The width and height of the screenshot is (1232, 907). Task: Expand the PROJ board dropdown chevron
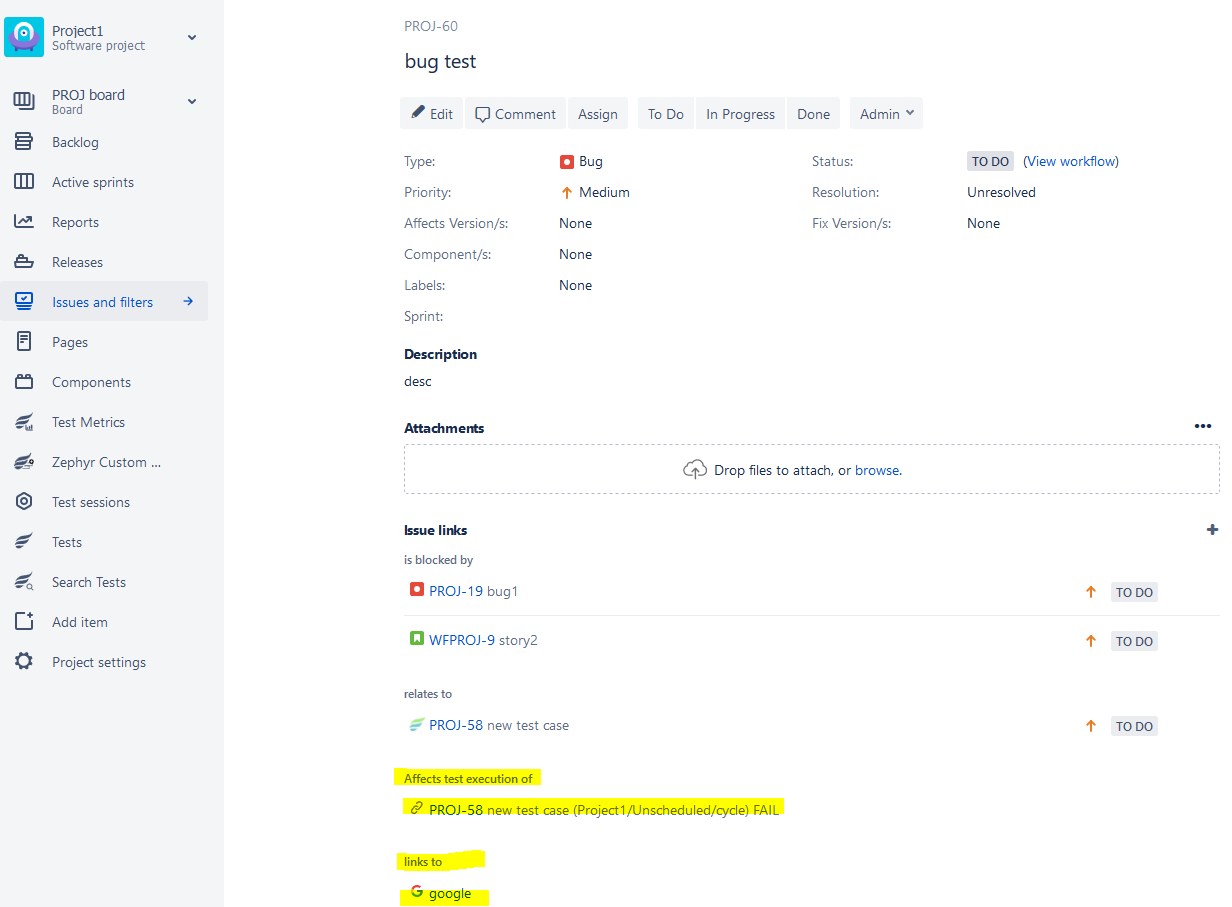click(192, 102)
